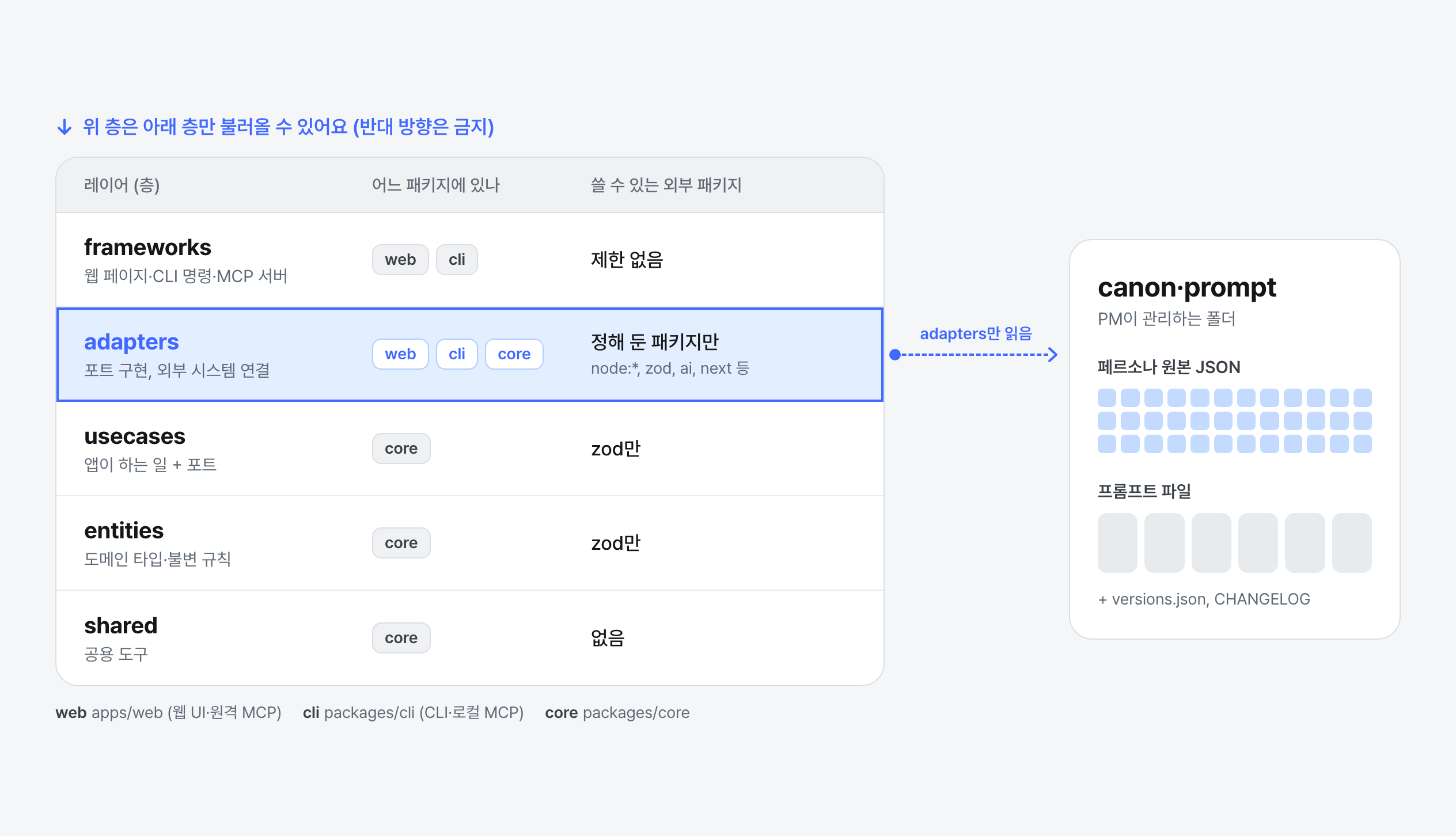The width and height of the screenshot is (1456, 836).
Task: Click the shared layer title
Action: click(x=121, y=626)
